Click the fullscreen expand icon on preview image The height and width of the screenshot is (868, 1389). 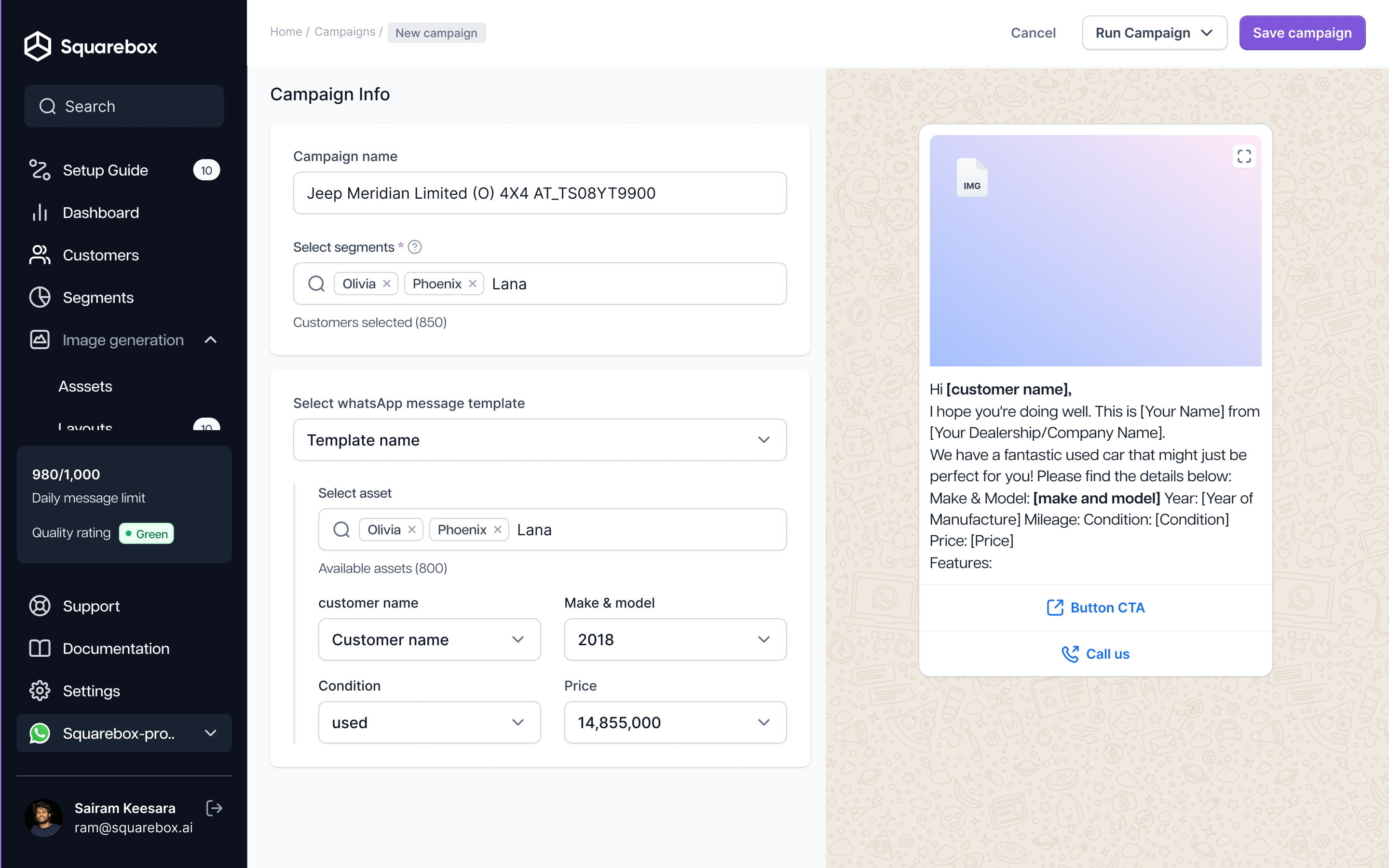pos(1243,156)
